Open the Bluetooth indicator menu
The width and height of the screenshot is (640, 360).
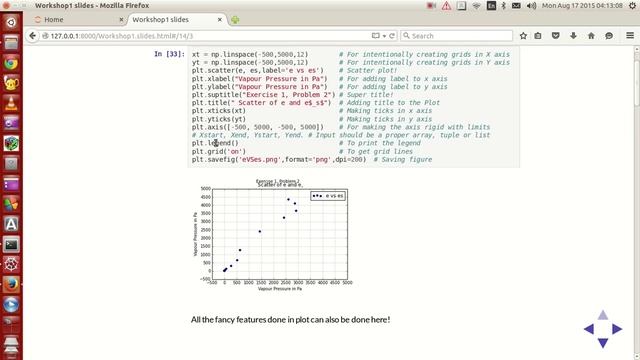(x=504, y=6)
